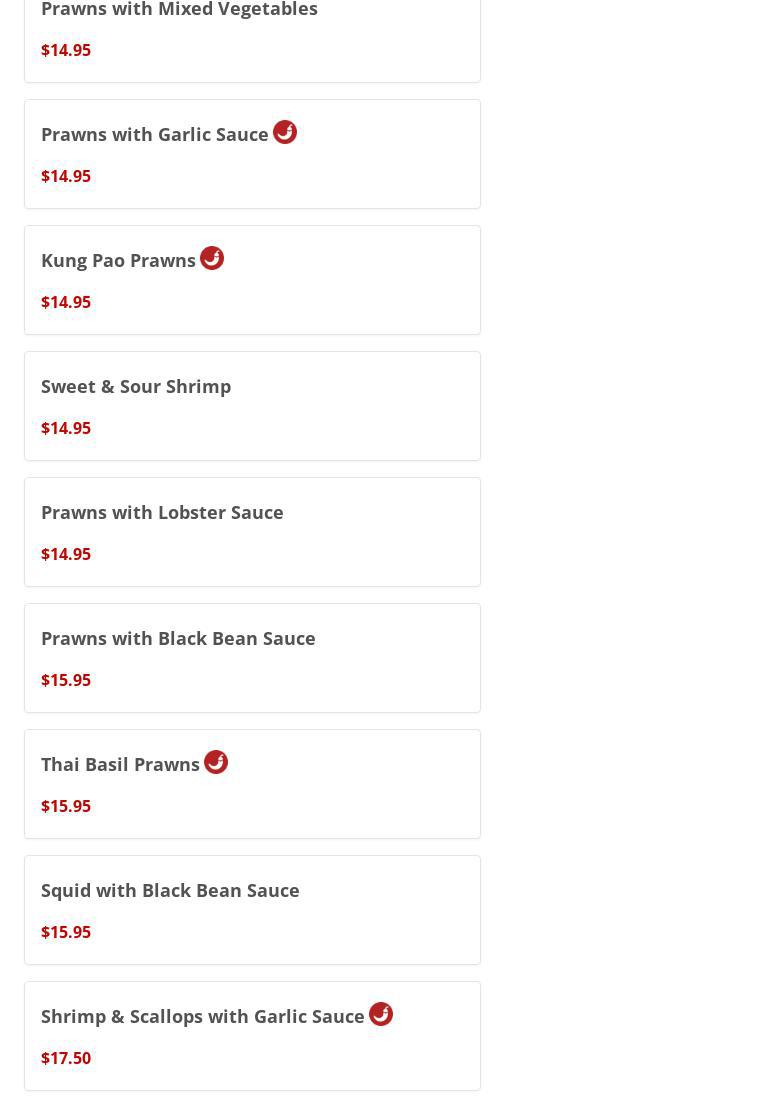The image size is (770, 1100).
Task: Click the spicy pepper icon by Thai Basil Prawns
Action: (x=216, y=762)
